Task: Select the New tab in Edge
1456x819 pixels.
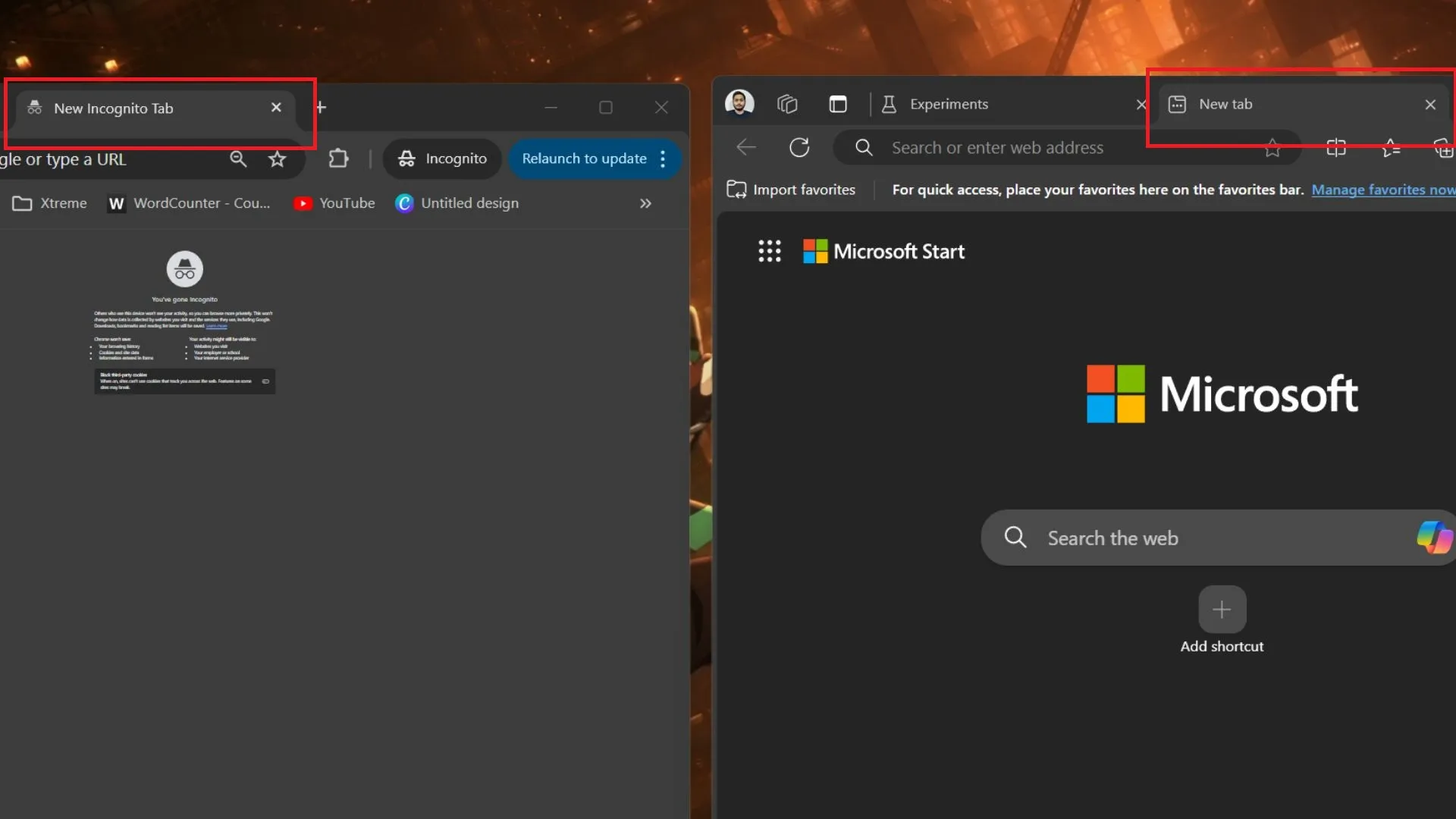Action: pyautogui.click(x=1291, y=104)
